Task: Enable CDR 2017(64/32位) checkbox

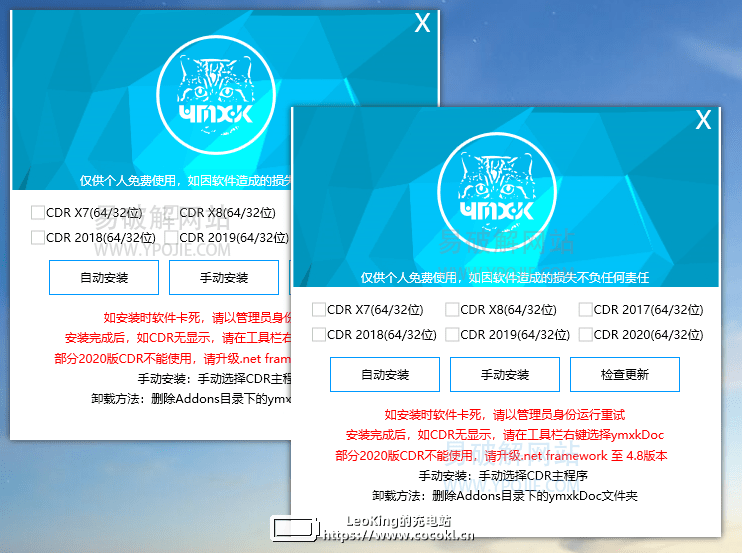Action: point(586,310)
